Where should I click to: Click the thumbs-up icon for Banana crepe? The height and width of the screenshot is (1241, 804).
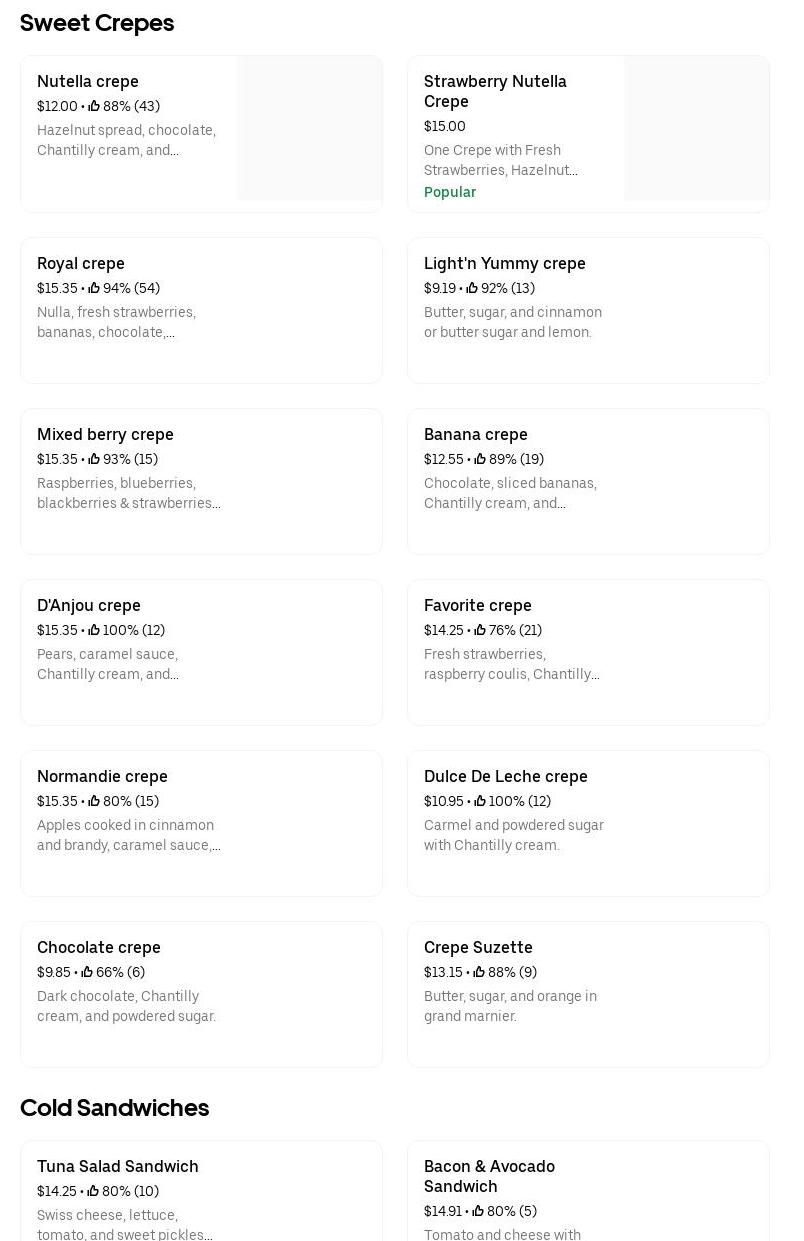tap(480, 459)
